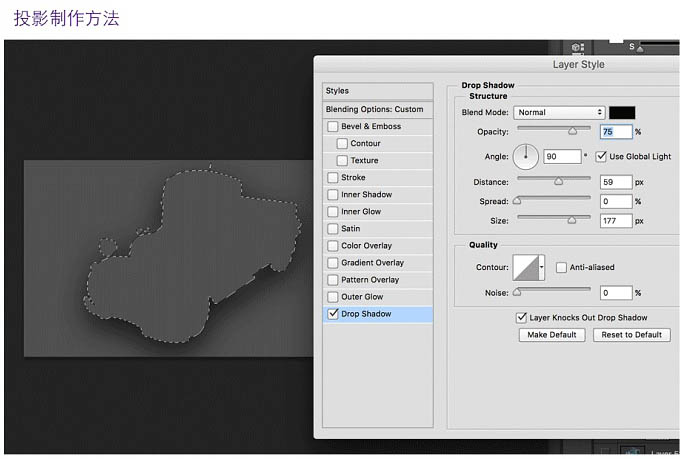Viewport: 683px width, 459px height.
Task: Click the Distance value field
Action: (616, 182)
